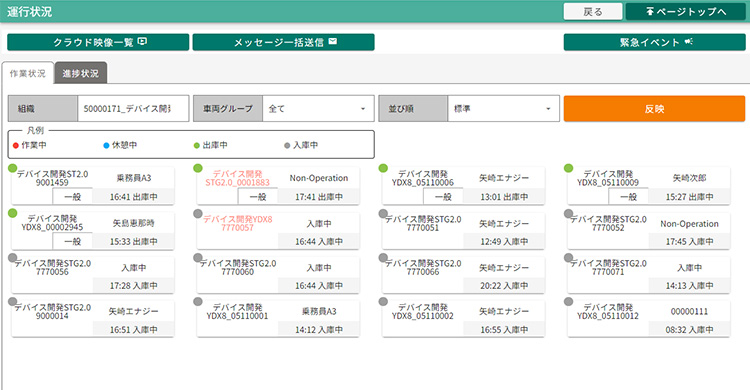750x390 pixels.
Task: Click gray status dot on 7770056 card
Action: pos(12,257)
